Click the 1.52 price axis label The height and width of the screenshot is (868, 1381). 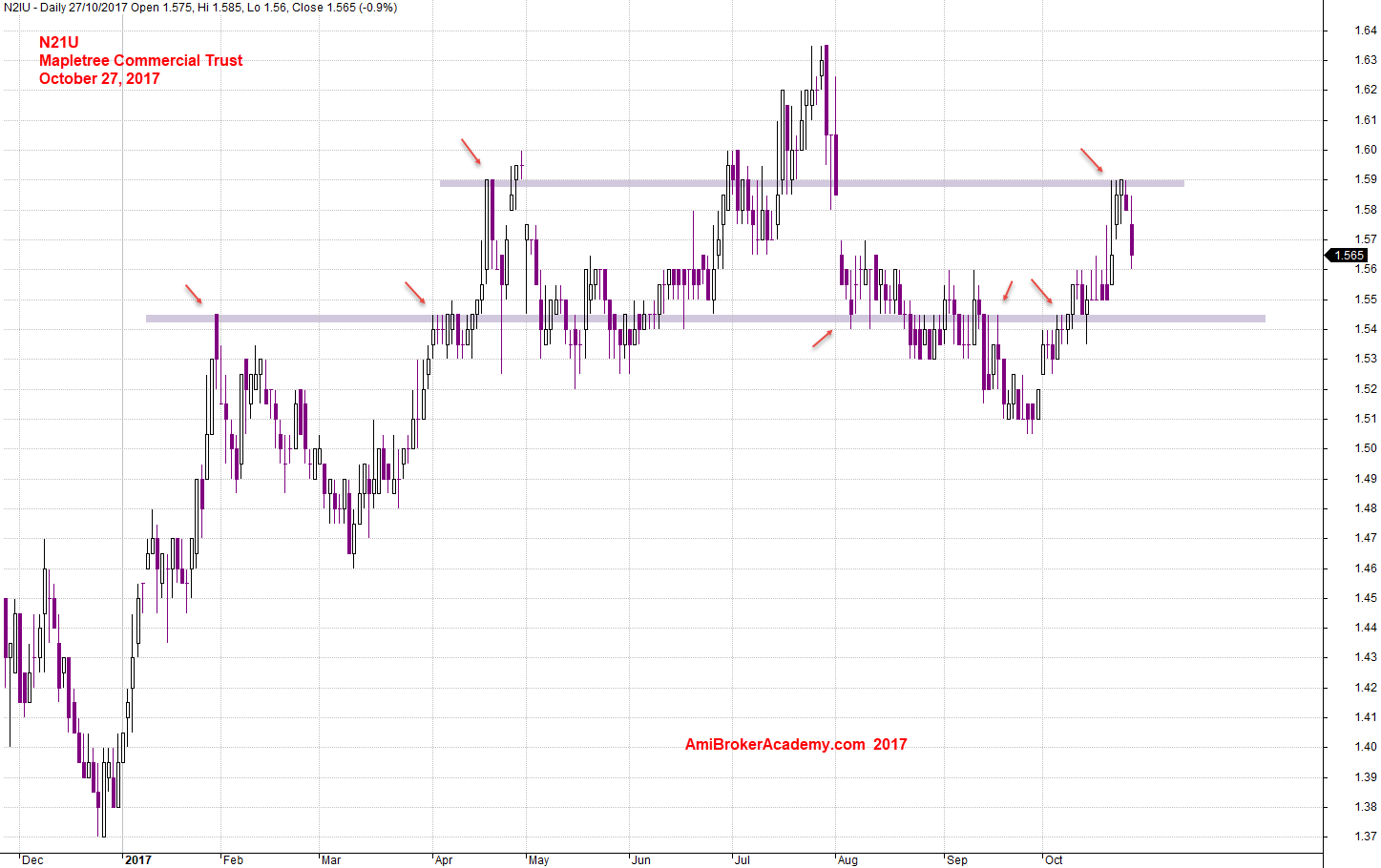tap(1366, 389)
